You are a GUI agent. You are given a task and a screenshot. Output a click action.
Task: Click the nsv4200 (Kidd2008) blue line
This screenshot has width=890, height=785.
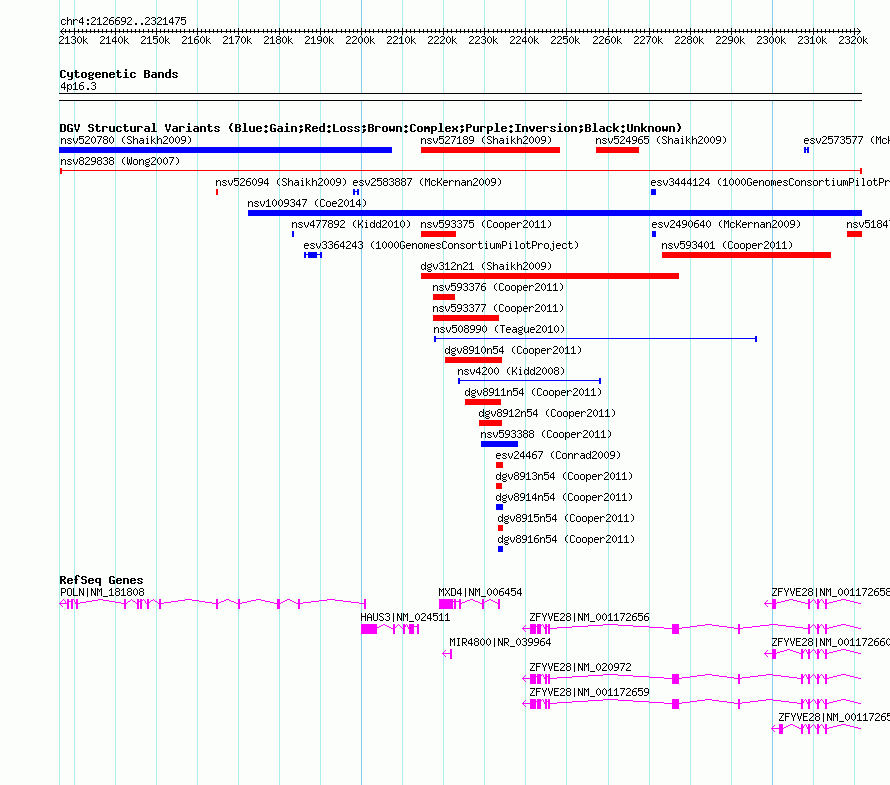click(530, 381)
